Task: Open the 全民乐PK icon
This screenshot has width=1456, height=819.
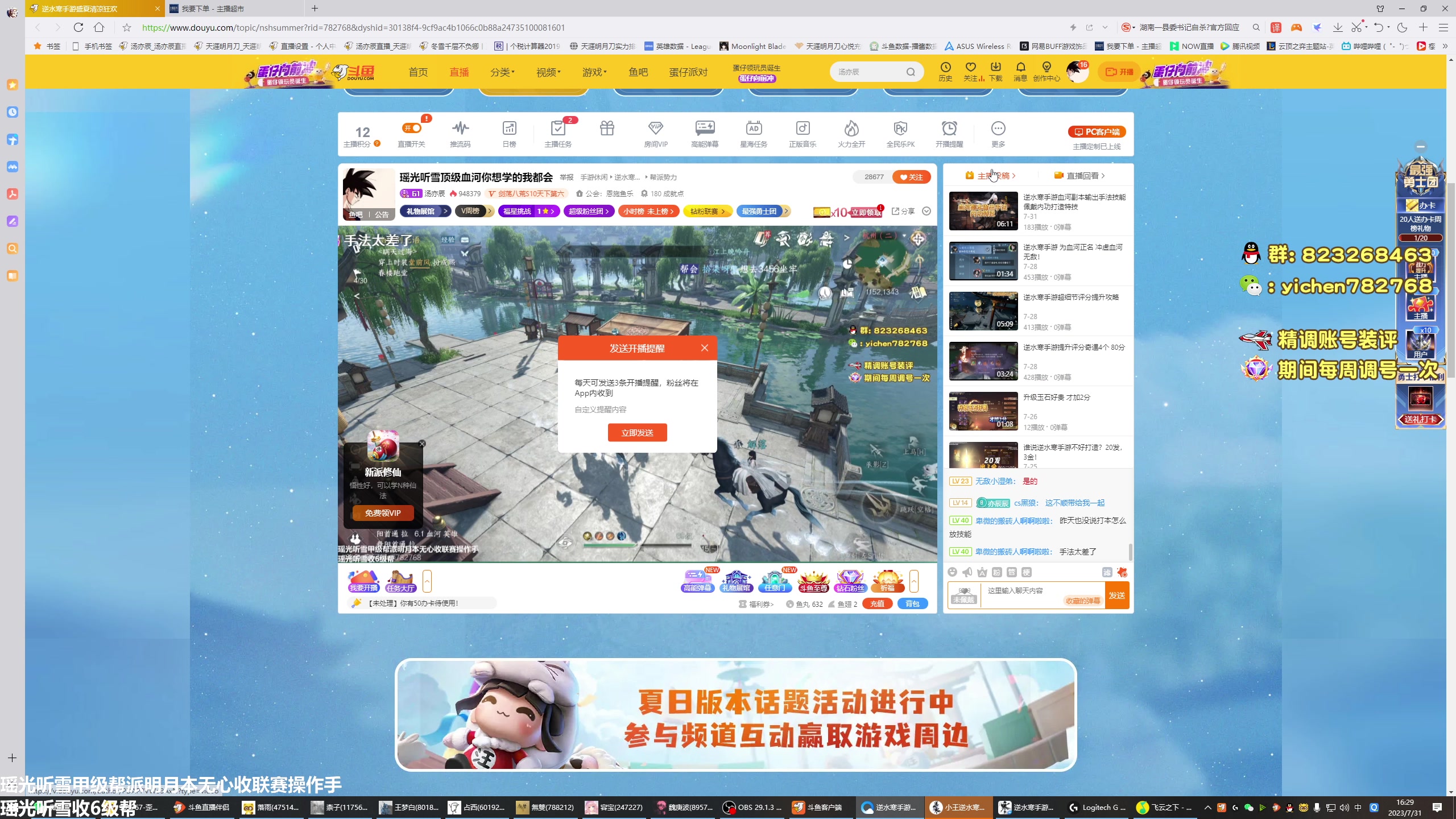Action: 900,129
